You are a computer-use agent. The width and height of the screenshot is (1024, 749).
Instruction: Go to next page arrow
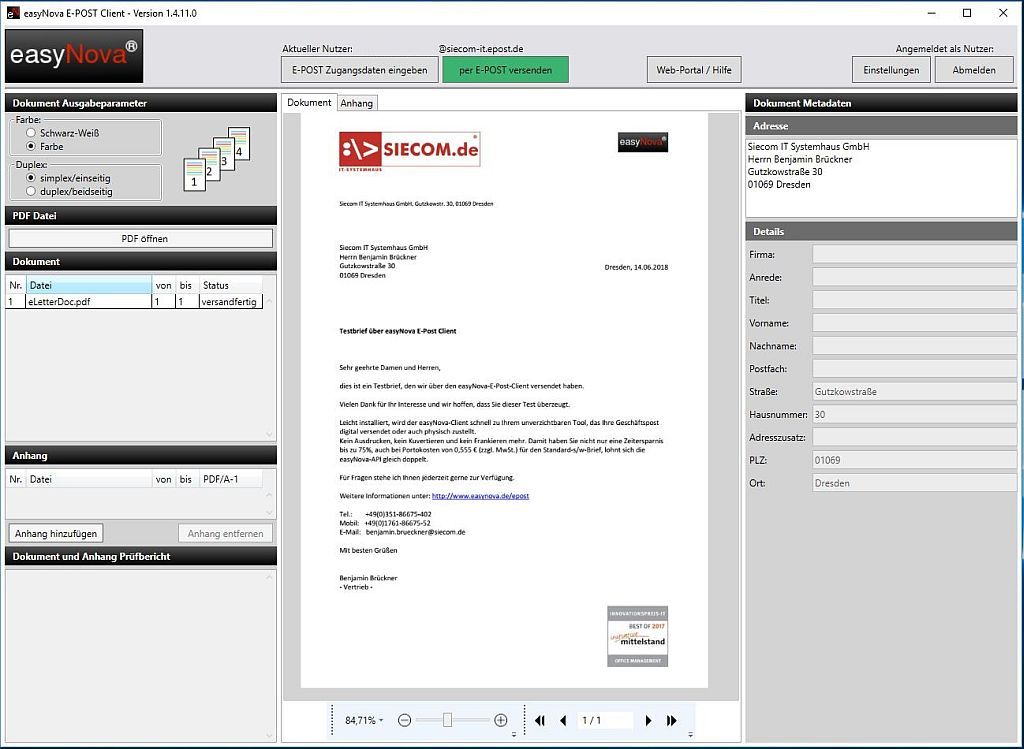pos(648,720)
